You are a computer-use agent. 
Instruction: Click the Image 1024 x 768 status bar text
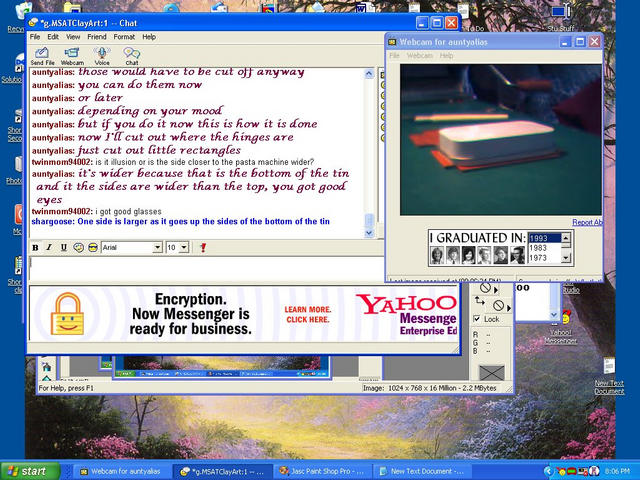(429, 388)
